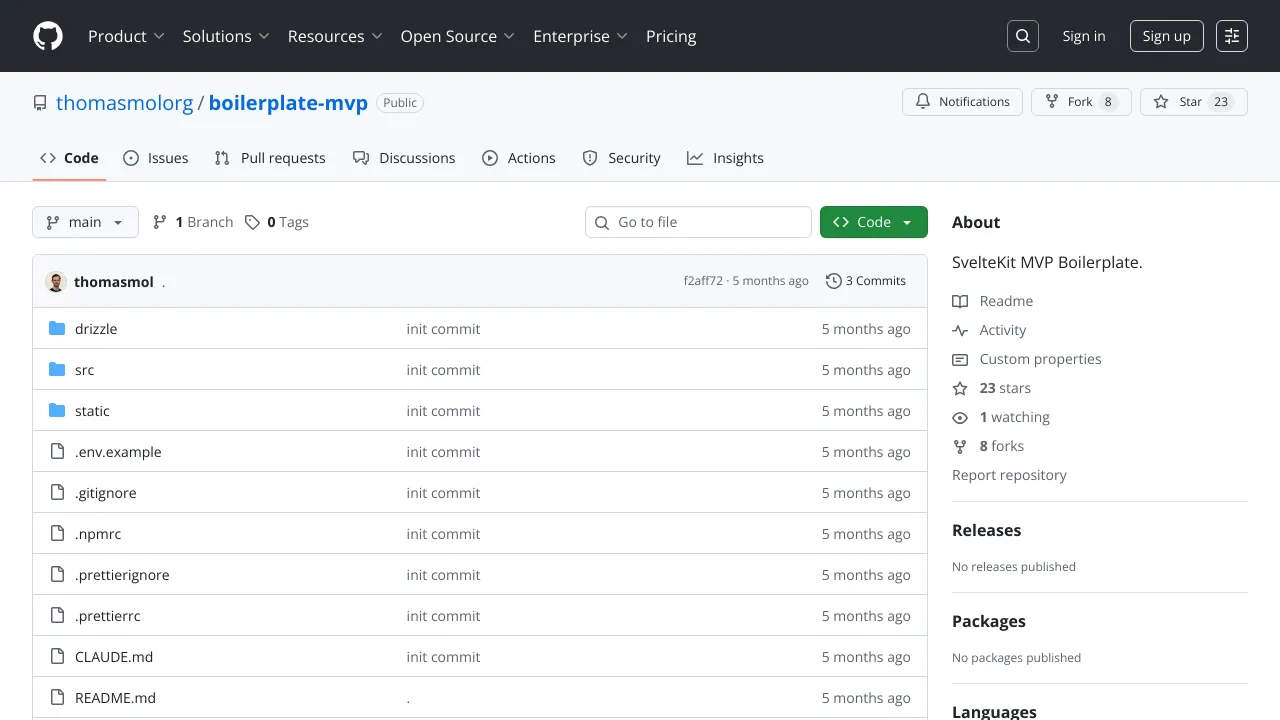The image size is (1280, 720).
Task: Open the appearance settings icon beside Sign up
Action: [1232, 36]
